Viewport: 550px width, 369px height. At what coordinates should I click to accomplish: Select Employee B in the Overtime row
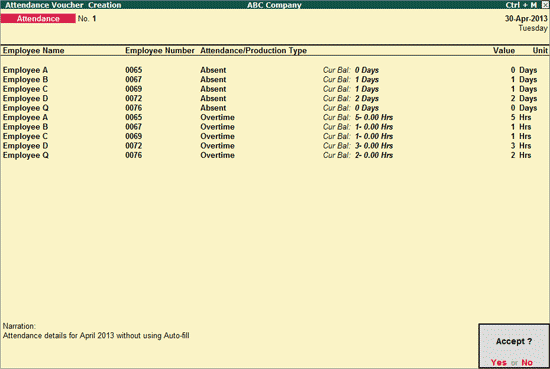pyautogui.click(x=25, y=127)
